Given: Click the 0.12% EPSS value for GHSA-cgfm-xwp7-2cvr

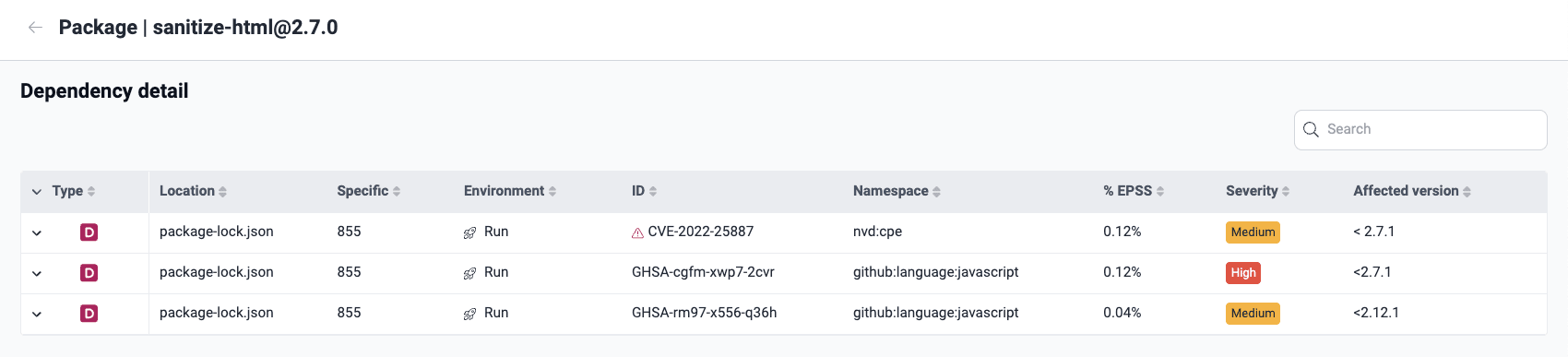Looking at the screenshot, I should pos(1122,272).
